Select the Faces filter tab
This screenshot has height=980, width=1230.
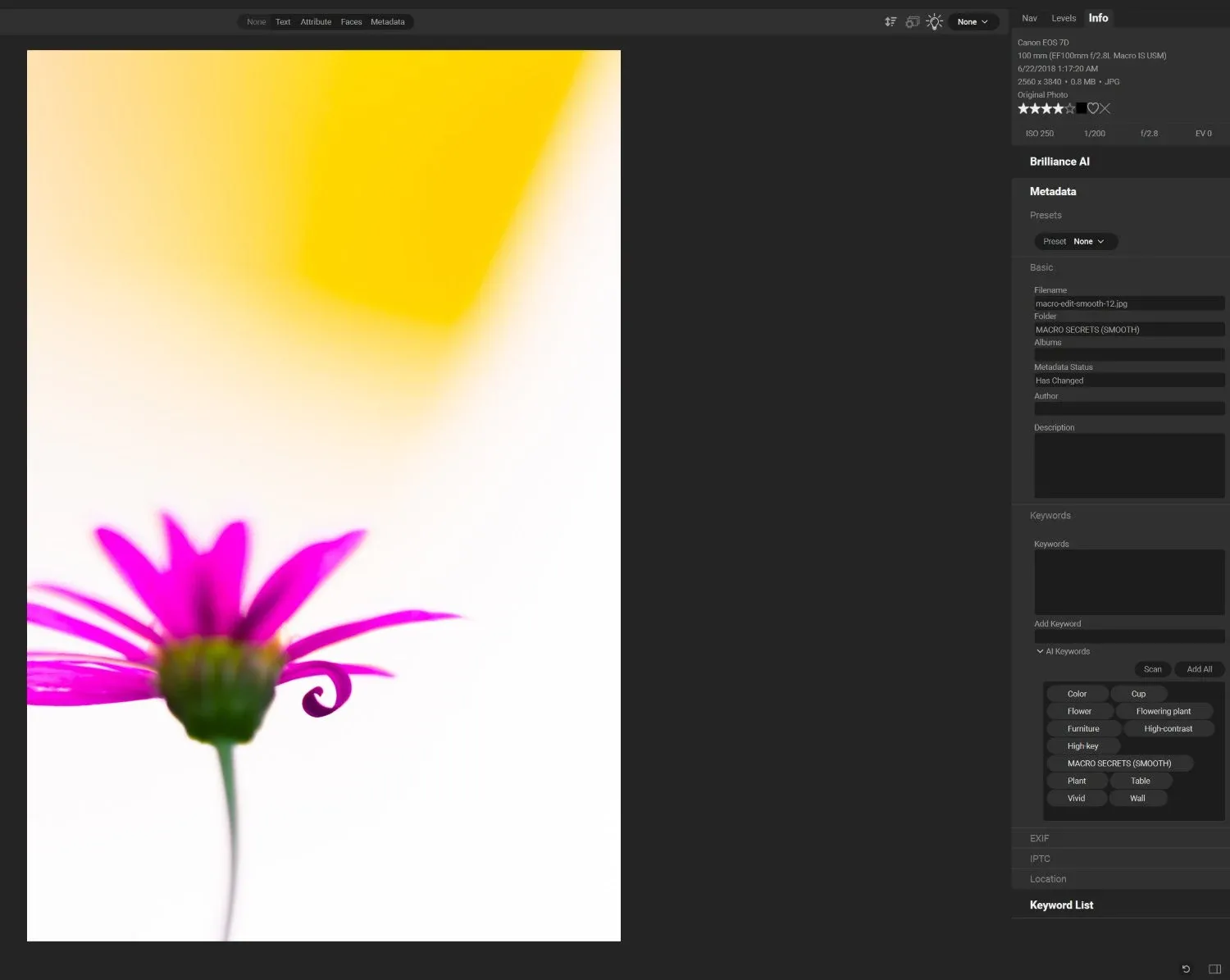(351, 21)
